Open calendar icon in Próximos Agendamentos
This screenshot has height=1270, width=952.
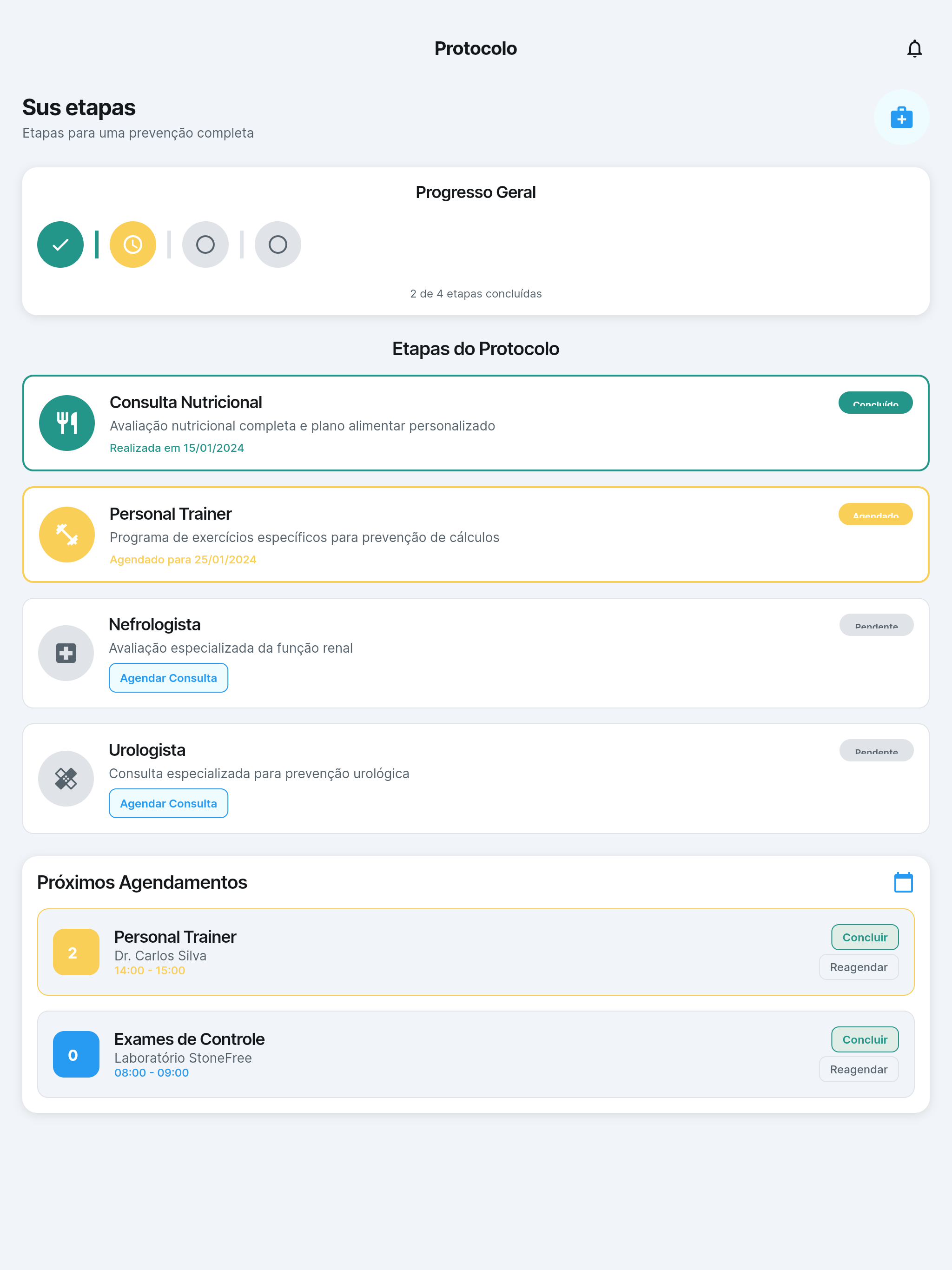pos(903,882)
